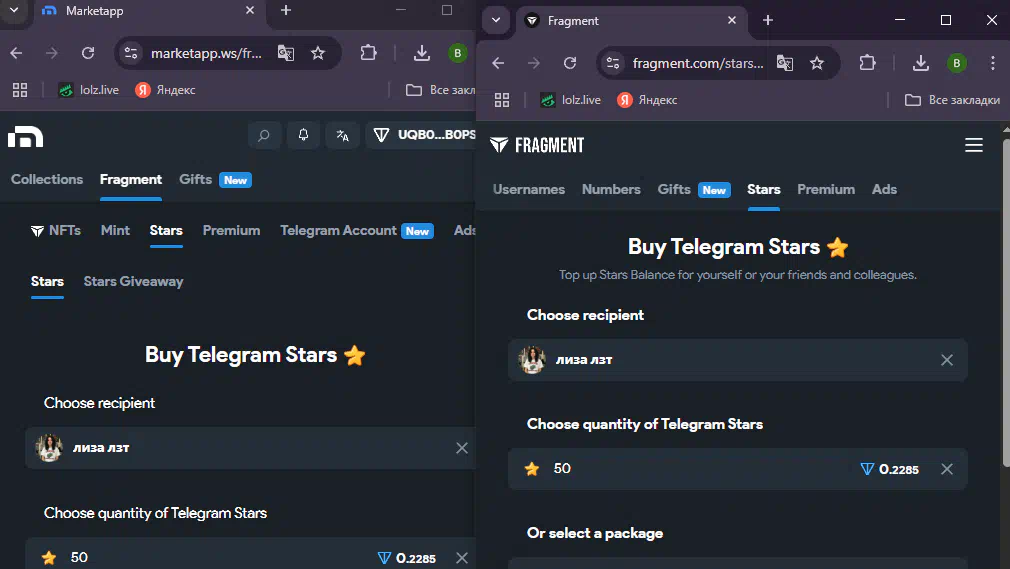Select Fragment Stars tab
This screenshot has height=569, width=1010.
click(x=764, y=189)
